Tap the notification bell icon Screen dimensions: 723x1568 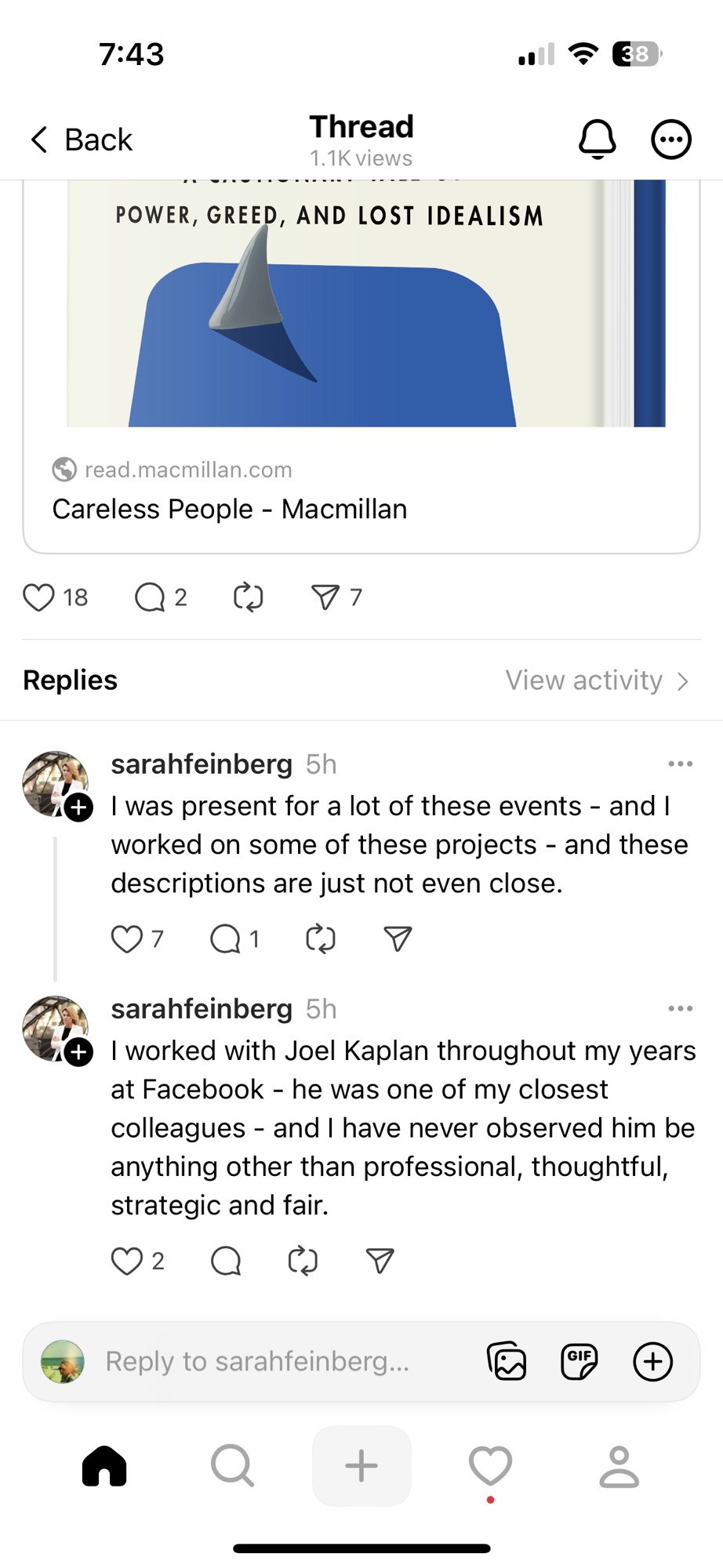[597, 140]
